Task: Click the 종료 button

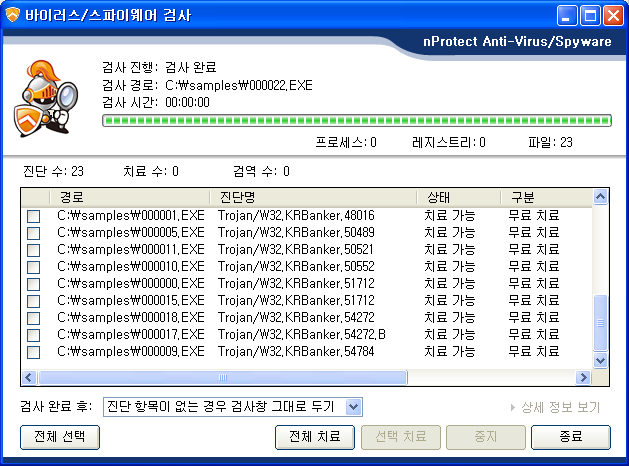Action: coord(571,437)
